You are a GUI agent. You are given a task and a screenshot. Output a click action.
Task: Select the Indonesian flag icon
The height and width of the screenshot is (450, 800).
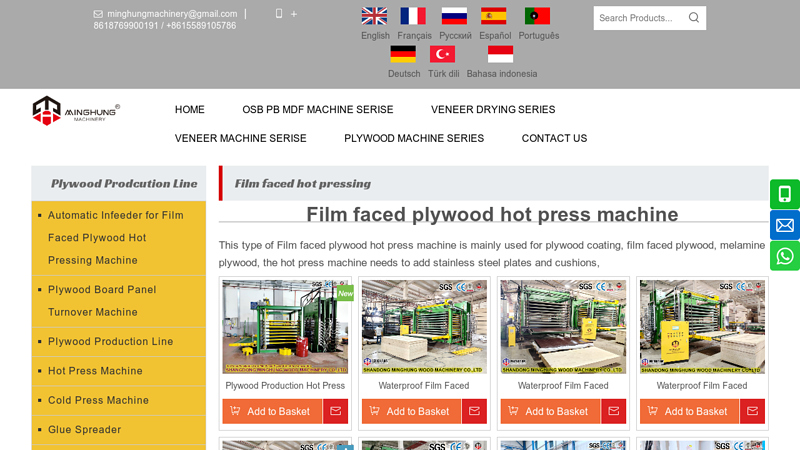(x=501, y=54)
